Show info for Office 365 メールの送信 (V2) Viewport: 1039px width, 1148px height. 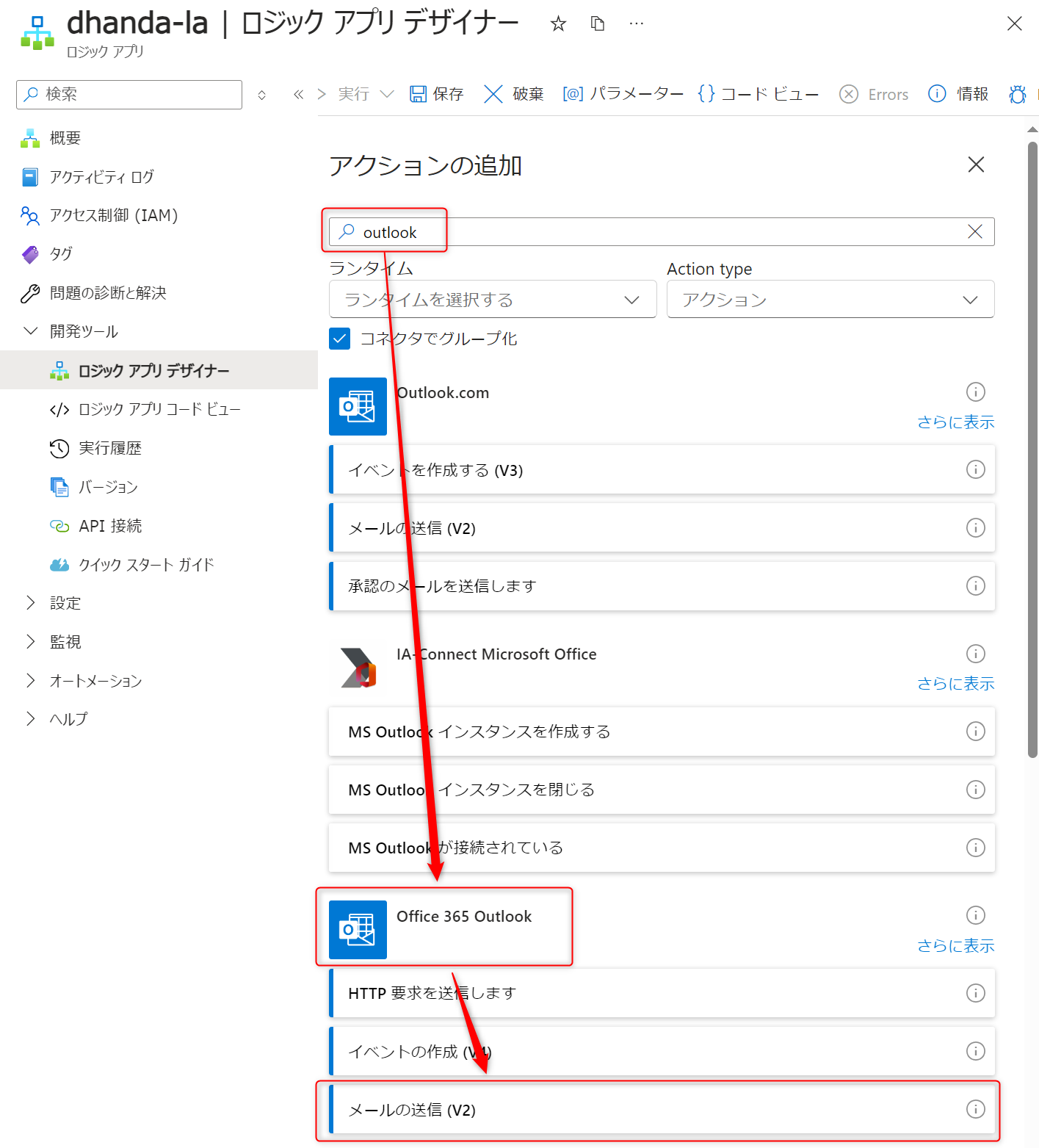click(x=975, y=1109)
